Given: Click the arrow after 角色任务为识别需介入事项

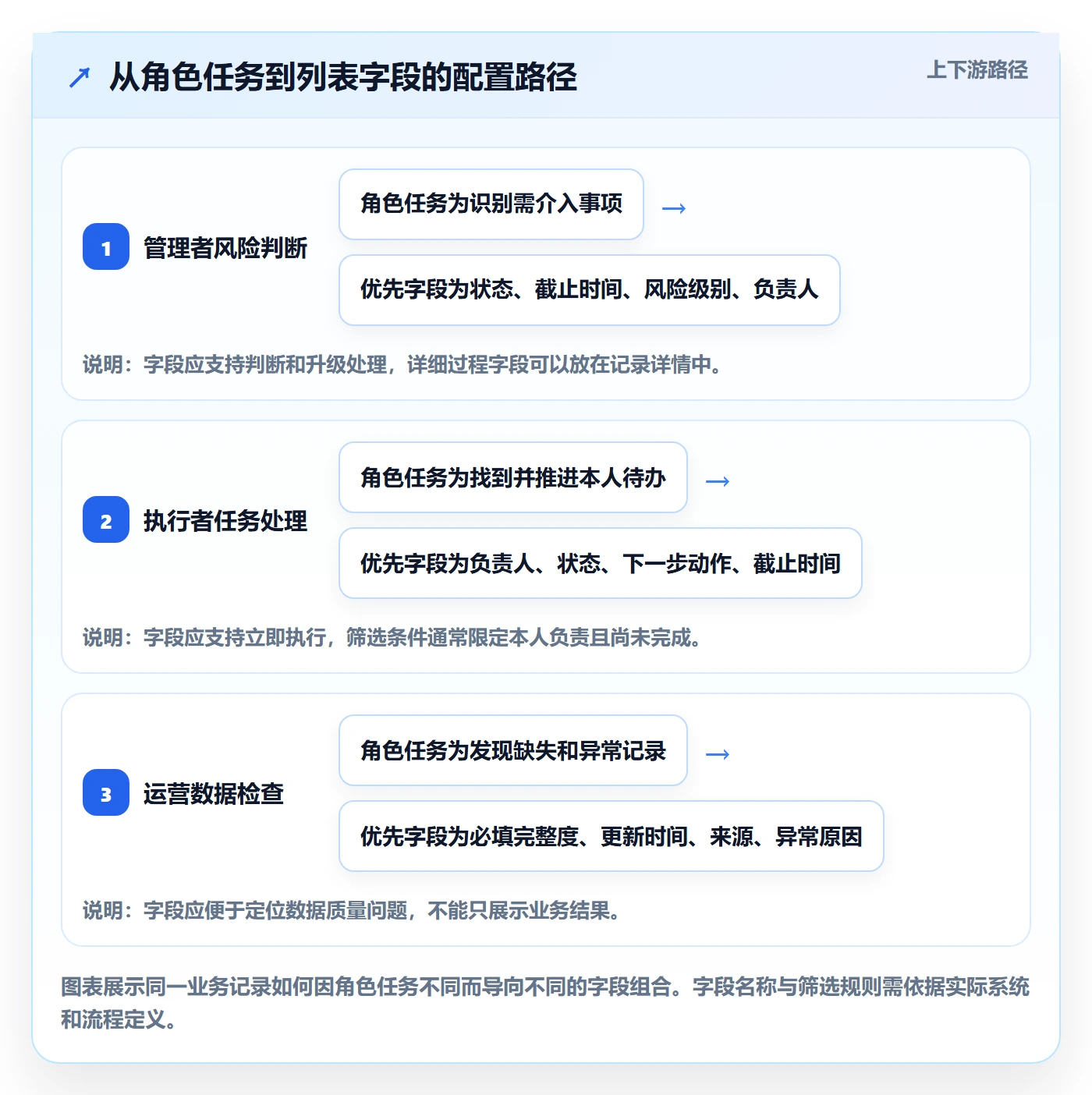Looking at the screenshot, I should [674, 208].
